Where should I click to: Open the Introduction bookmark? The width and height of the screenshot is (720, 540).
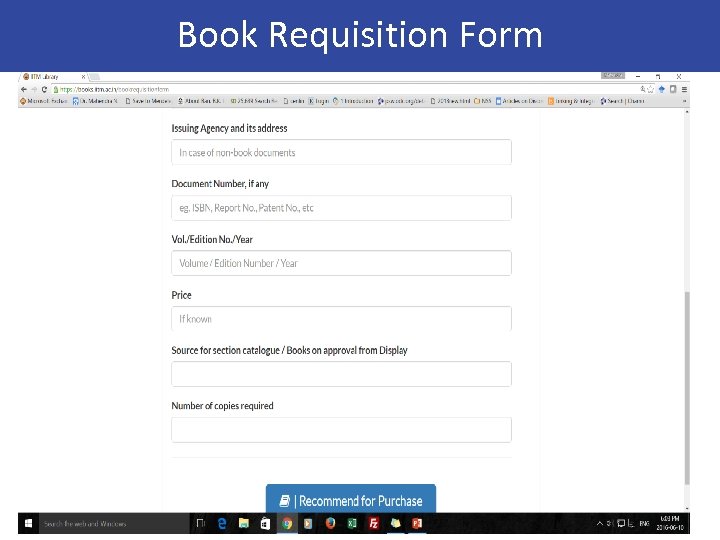(x=353, y=101)
